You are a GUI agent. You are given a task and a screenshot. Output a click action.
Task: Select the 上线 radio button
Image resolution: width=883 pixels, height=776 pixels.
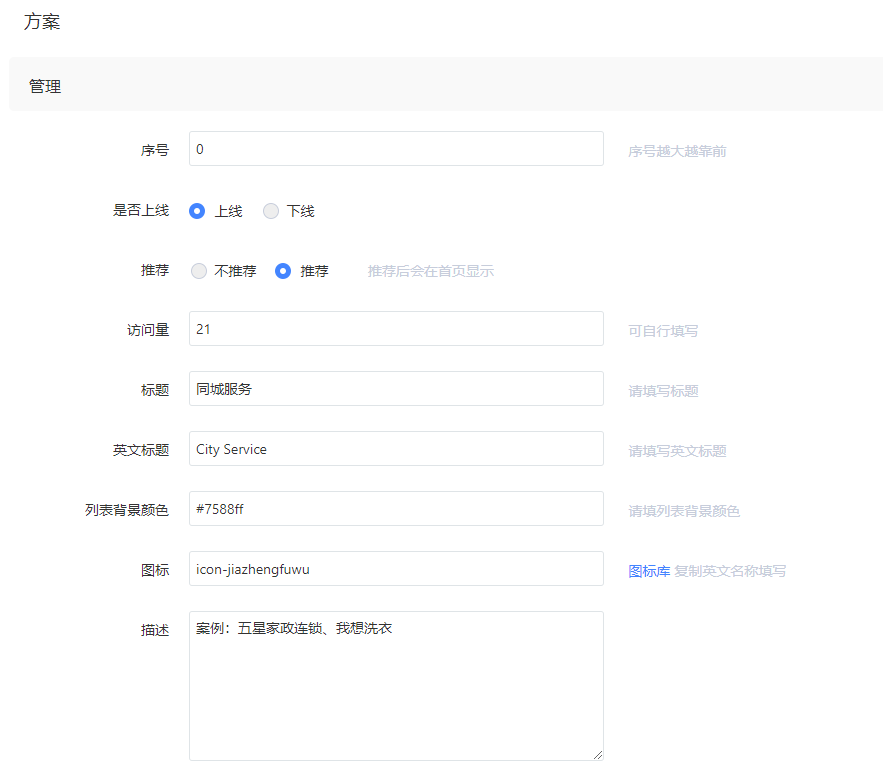(x=197, y=211)
